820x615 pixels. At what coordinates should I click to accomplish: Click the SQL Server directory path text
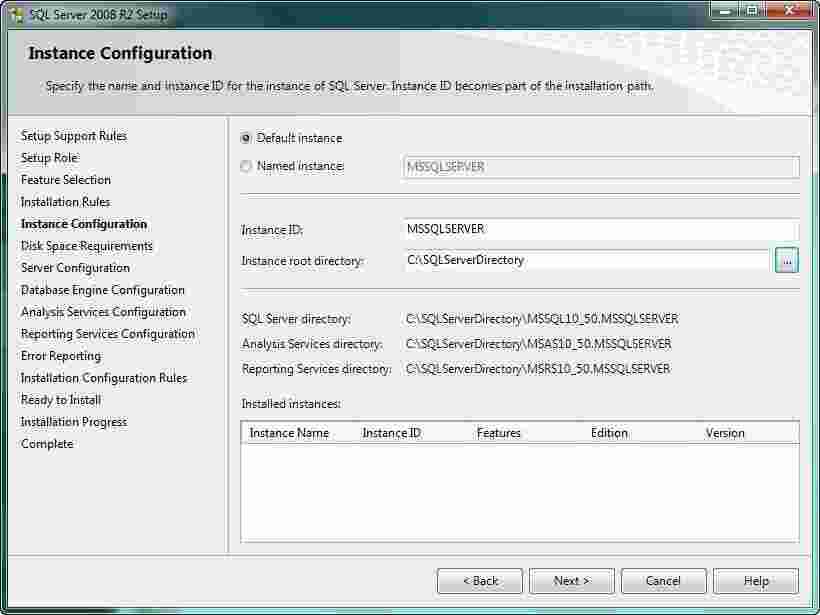[x=542, y=318]
